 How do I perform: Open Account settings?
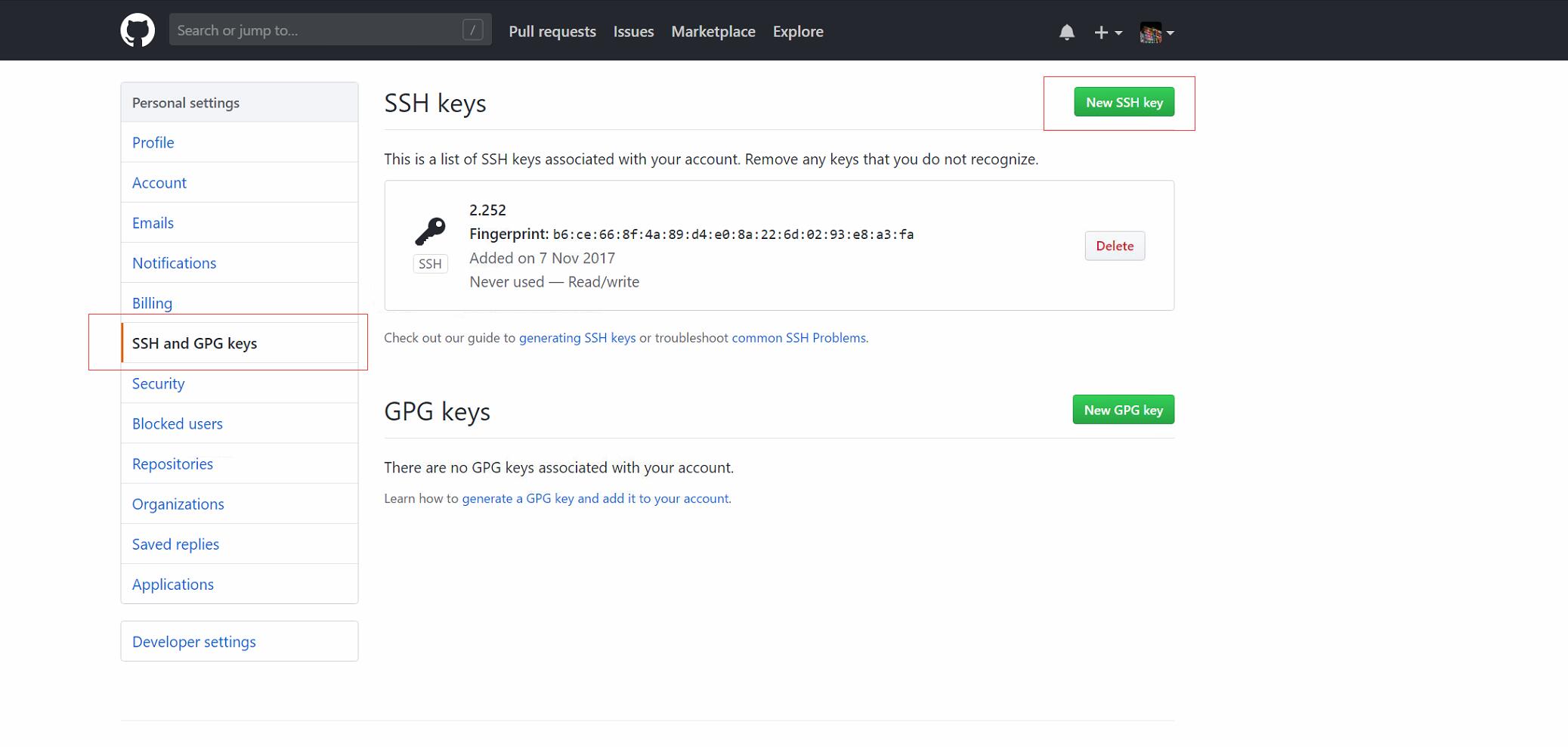pyautogui.click(x=239, y=182)
